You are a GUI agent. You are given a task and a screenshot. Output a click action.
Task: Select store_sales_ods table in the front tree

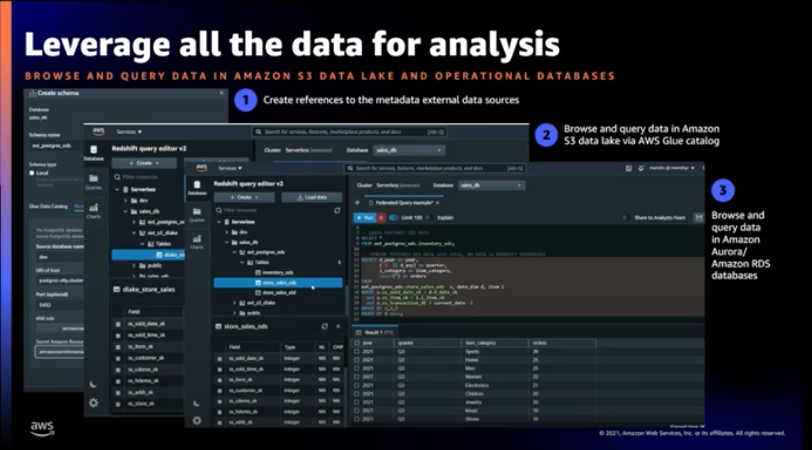pyautogui.click(x=278, y=283)
